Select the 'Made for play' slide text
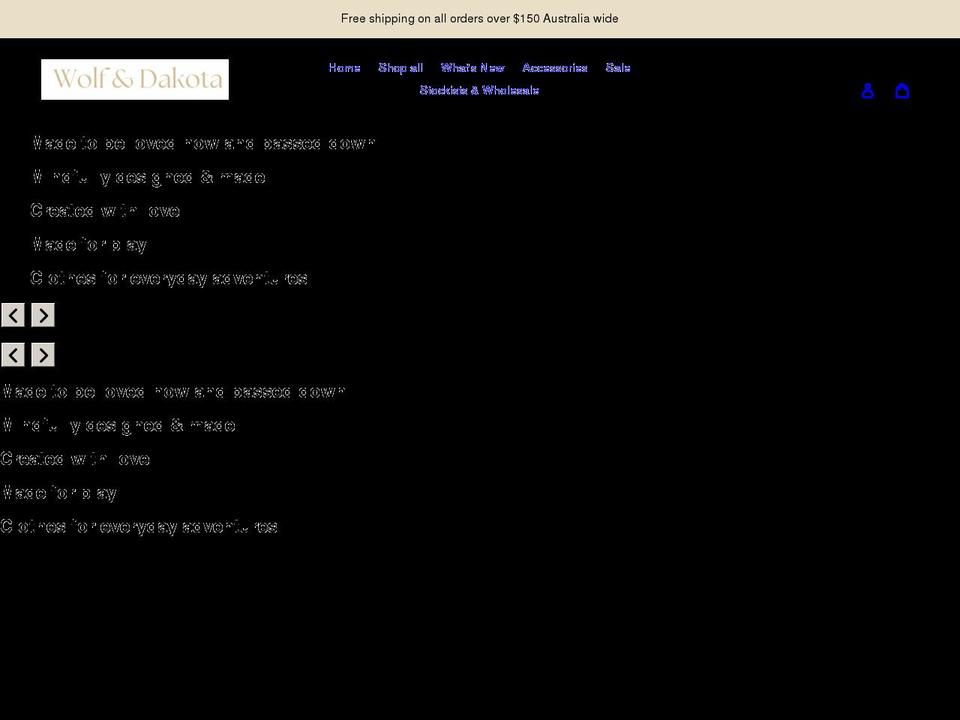The height and width of the screenshot is (720, 960). [90, 244]
